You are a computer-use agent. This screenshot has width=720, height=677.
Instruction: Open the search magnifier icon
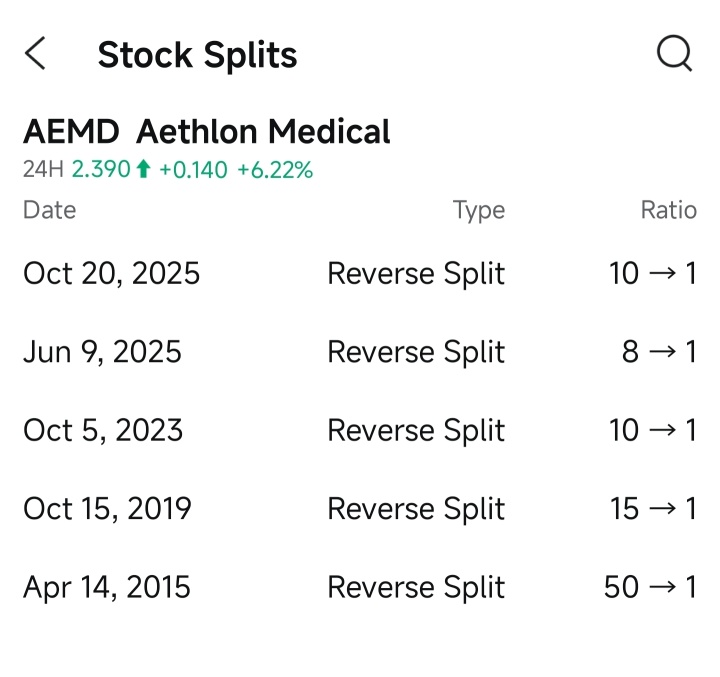674,54
